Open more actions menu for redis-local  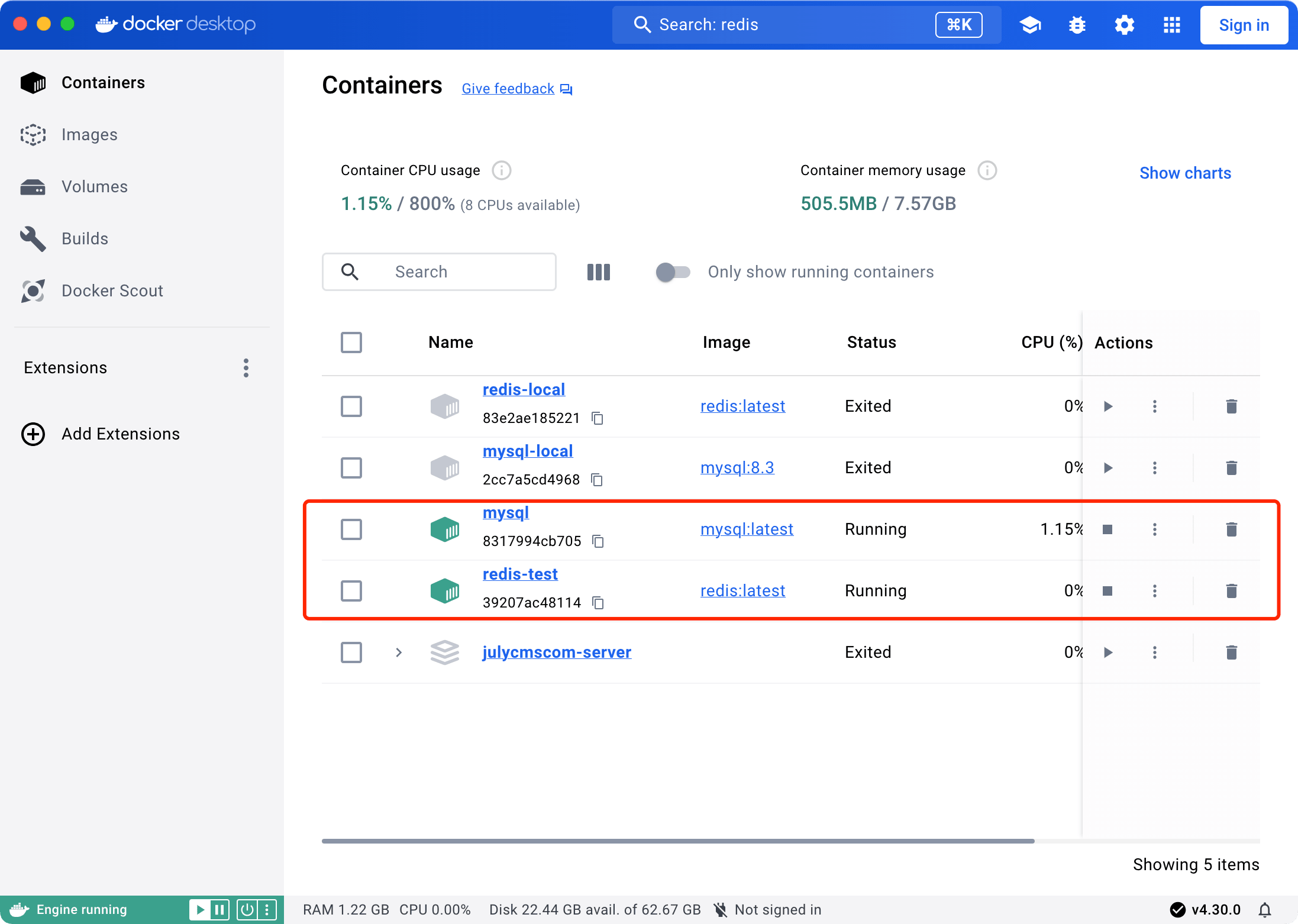(x=1154, y=406)
